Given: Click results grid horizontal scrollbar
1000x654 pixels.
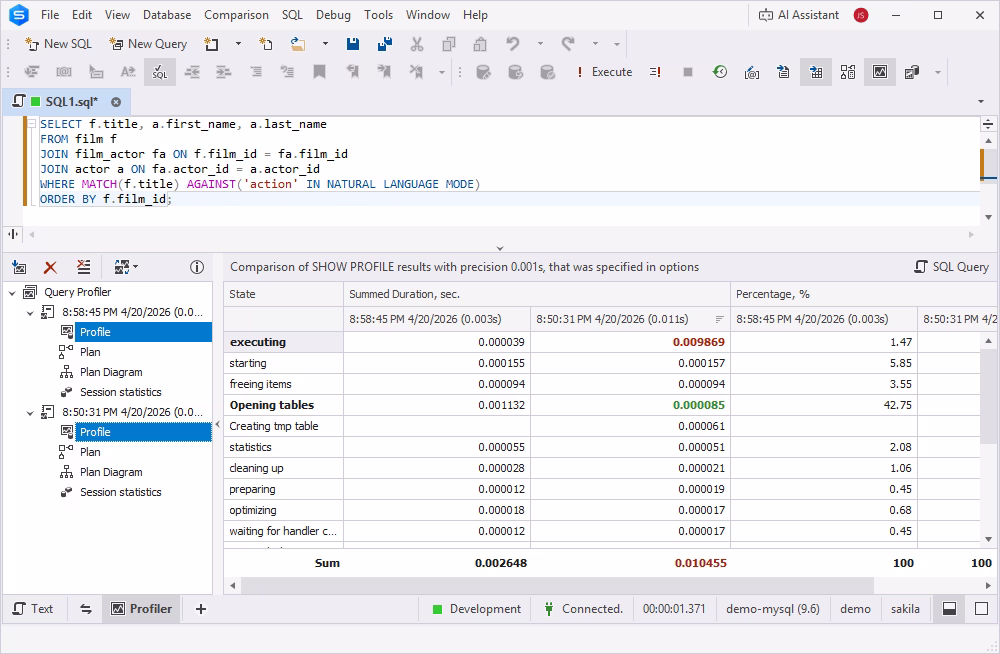Looking at the screenshot, I should coord(557,585).
